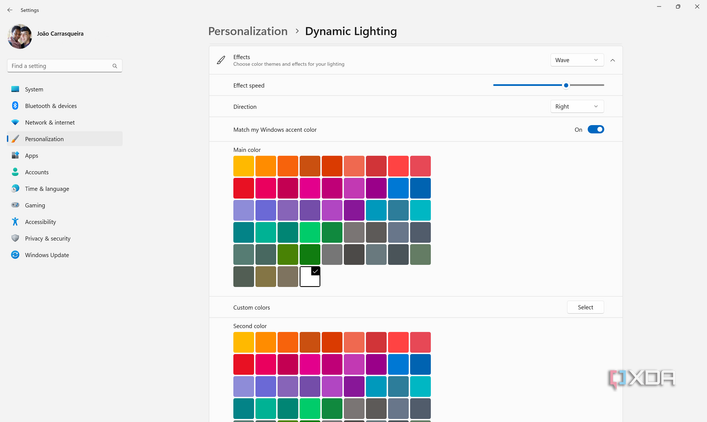This screenshot has height=422, width=707.
Task: Pick yellow gold first Main color swatch
Action: pyautogui.click(x=243, y=166)
